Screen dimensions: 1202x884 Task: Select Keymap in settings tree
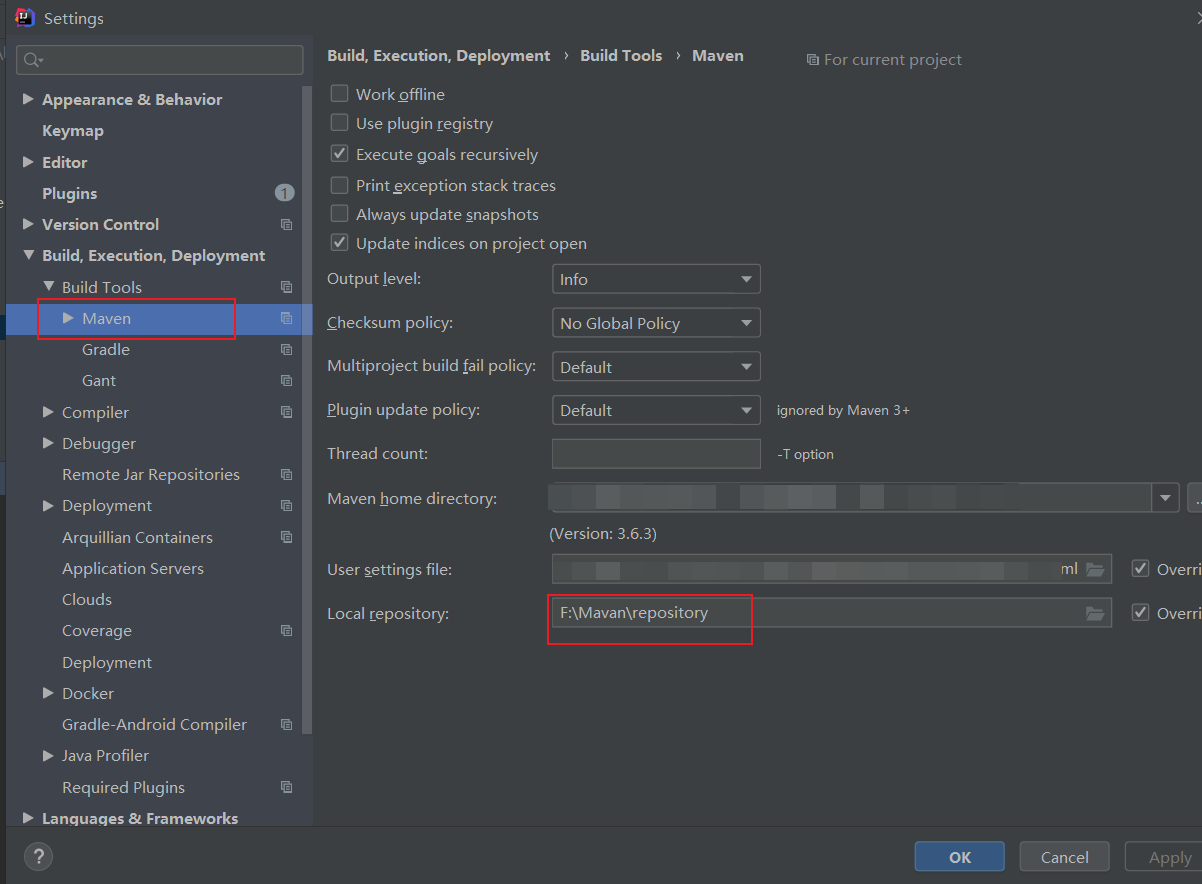73,131
